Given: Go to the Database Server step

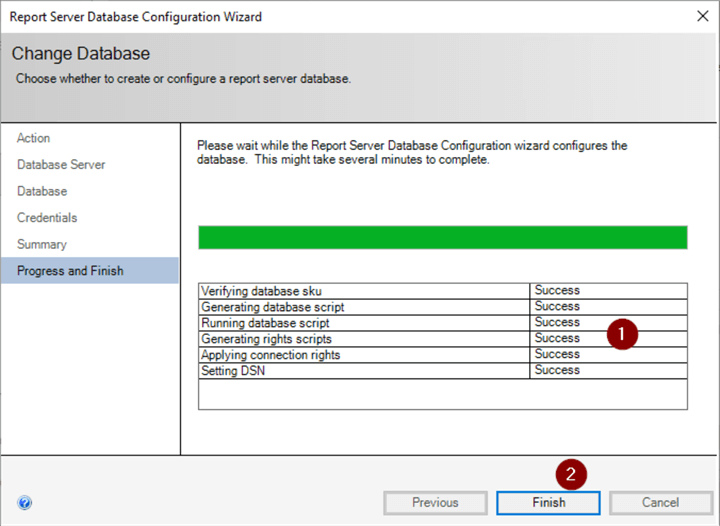Looking at the screenshot, I should [x=61, y=165].
